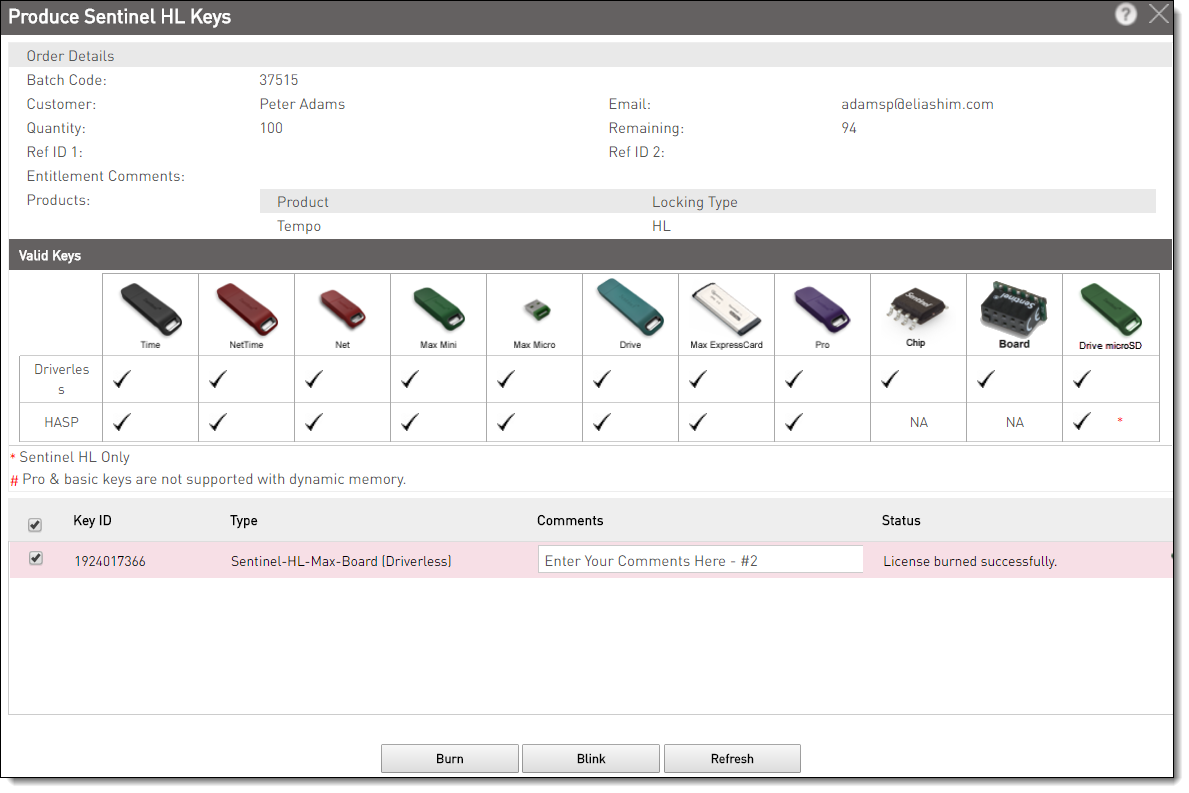
Task: Click the Blink button
Action: 590,758
